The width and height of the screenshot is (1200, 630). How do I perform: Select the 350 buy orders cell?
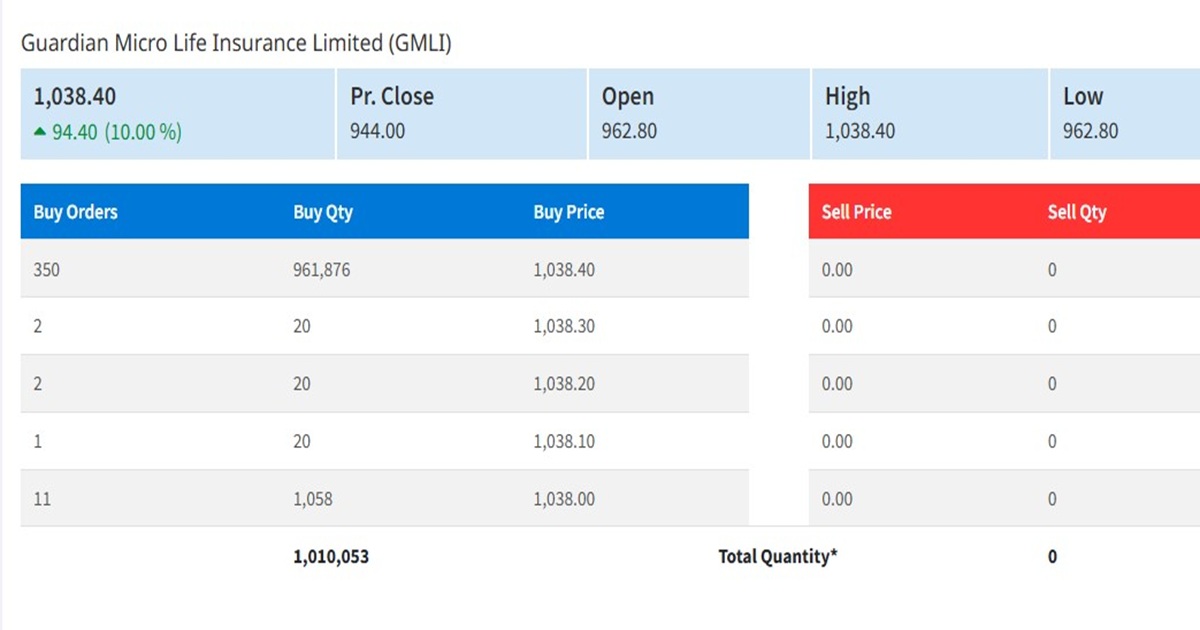click(x=47, y=270)
